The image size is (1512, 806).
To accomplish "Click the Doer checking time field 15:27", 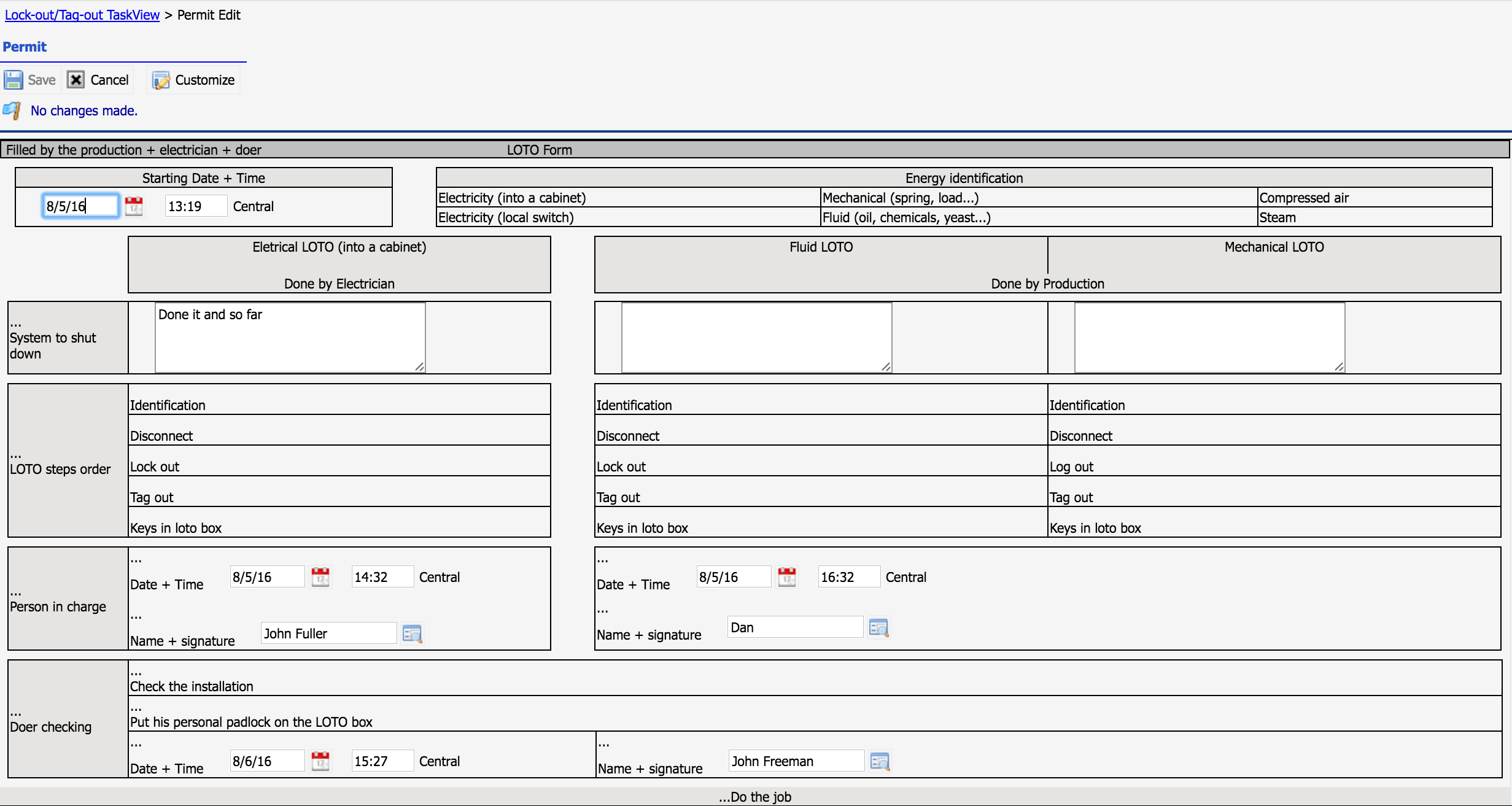I will click(x=382, y=761).
